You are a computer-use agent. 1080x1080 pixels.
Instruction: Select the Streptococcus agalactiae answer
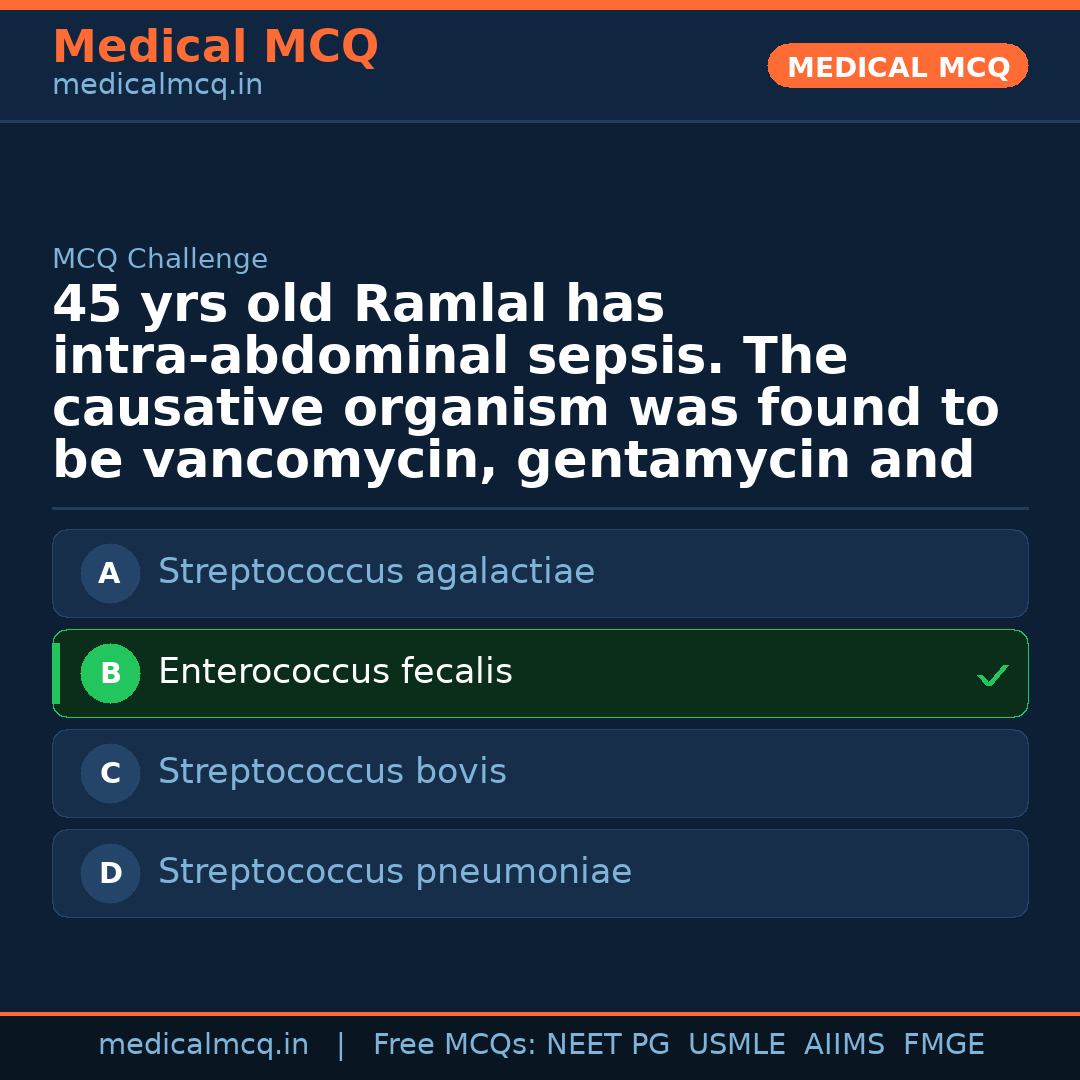376,572
